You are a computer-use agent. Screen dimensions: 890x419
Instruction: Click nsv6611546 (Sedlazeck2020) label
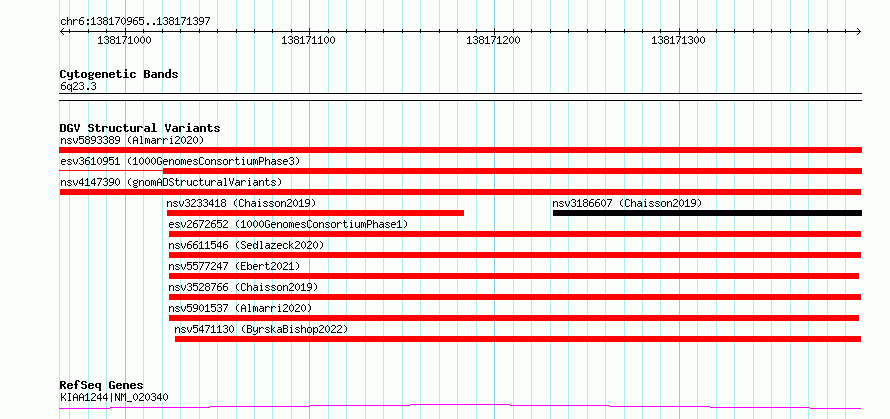click(x=246, y=245)
